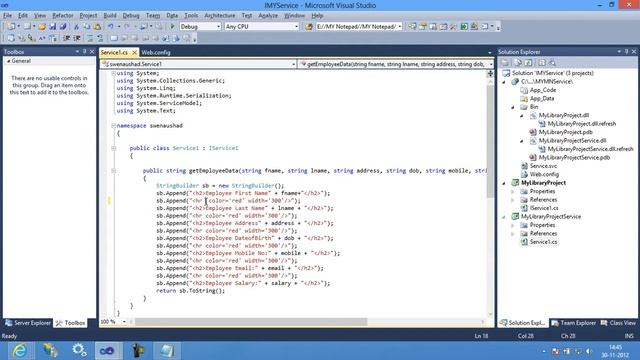Start debugging with the green play icon

172,27
